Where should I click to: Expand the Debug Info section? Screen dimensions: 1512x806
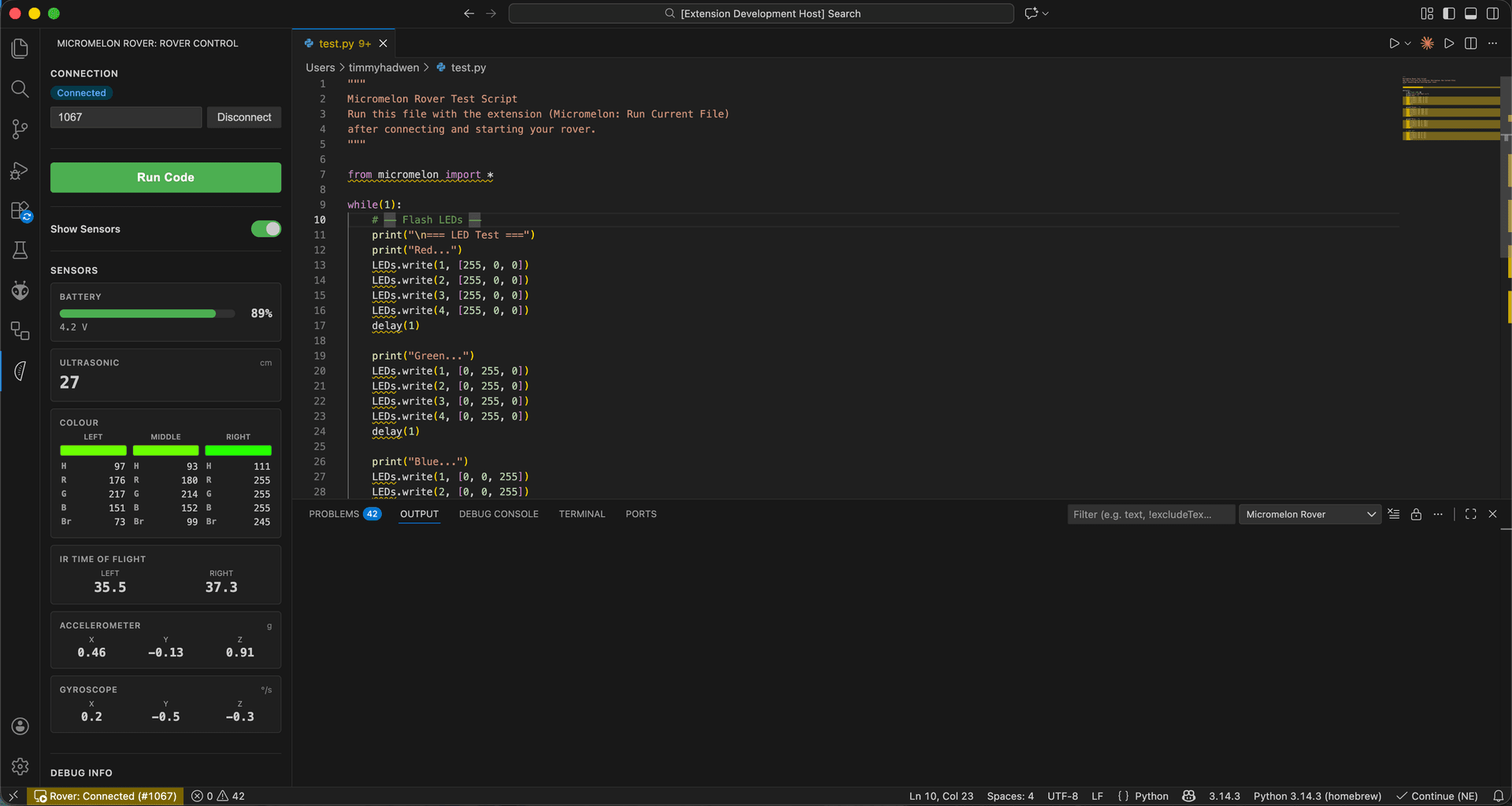pos(81,773)
